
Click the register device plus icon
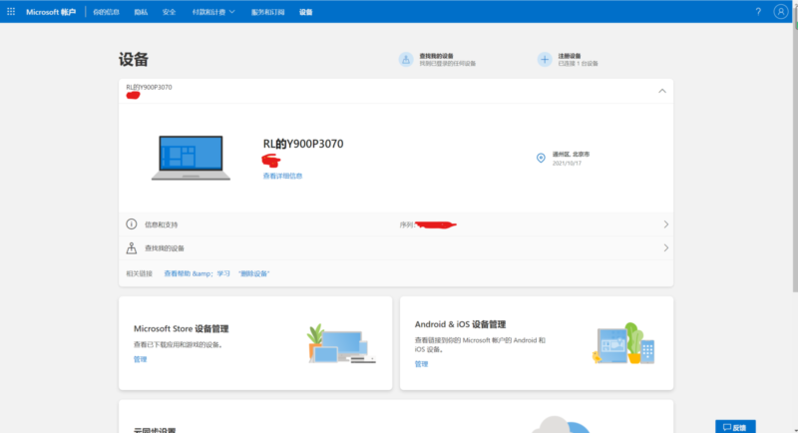pyautogui.click(x=544, y=60)
